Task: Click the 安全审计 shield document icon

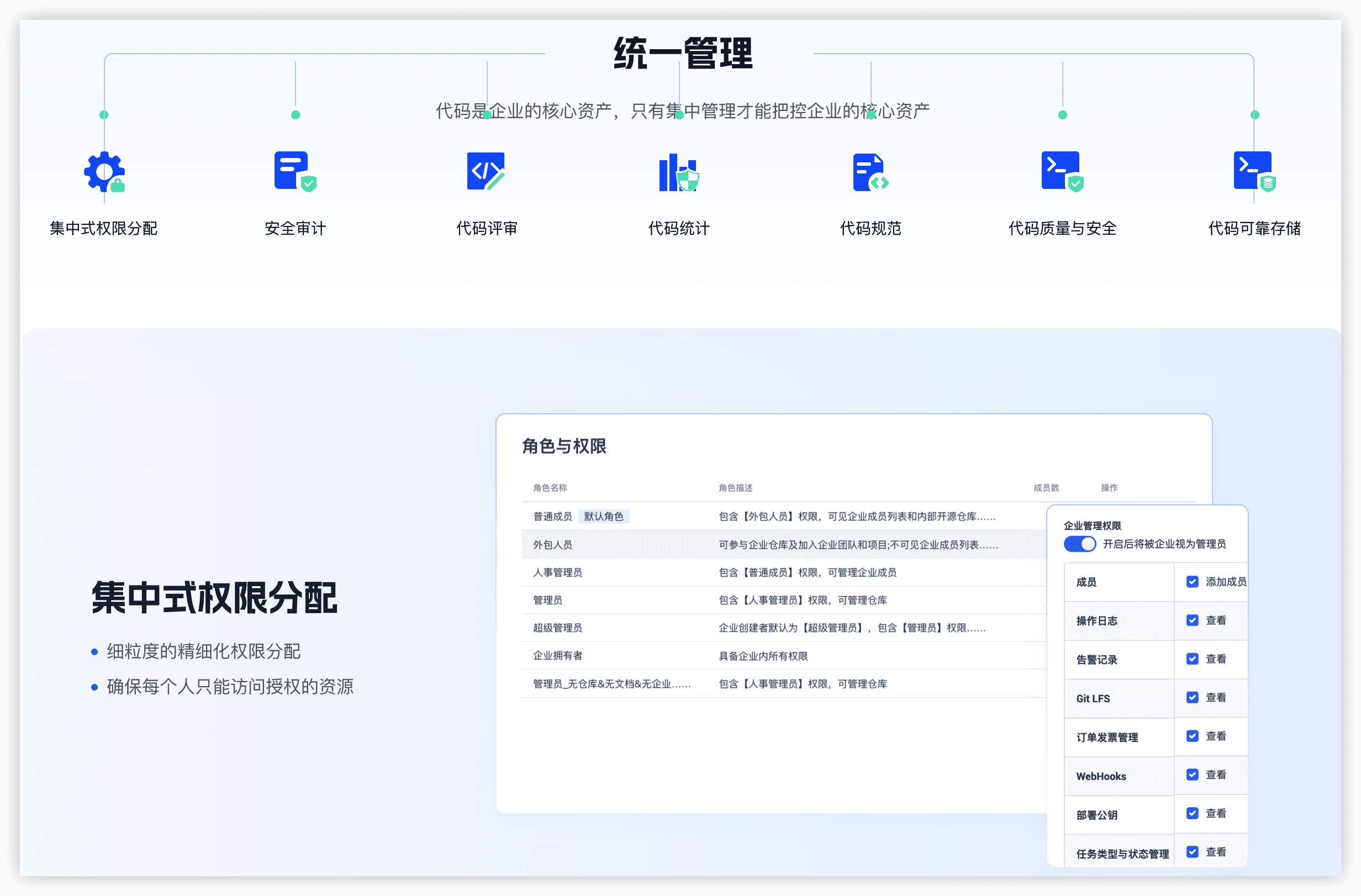Action: point(294,172)
